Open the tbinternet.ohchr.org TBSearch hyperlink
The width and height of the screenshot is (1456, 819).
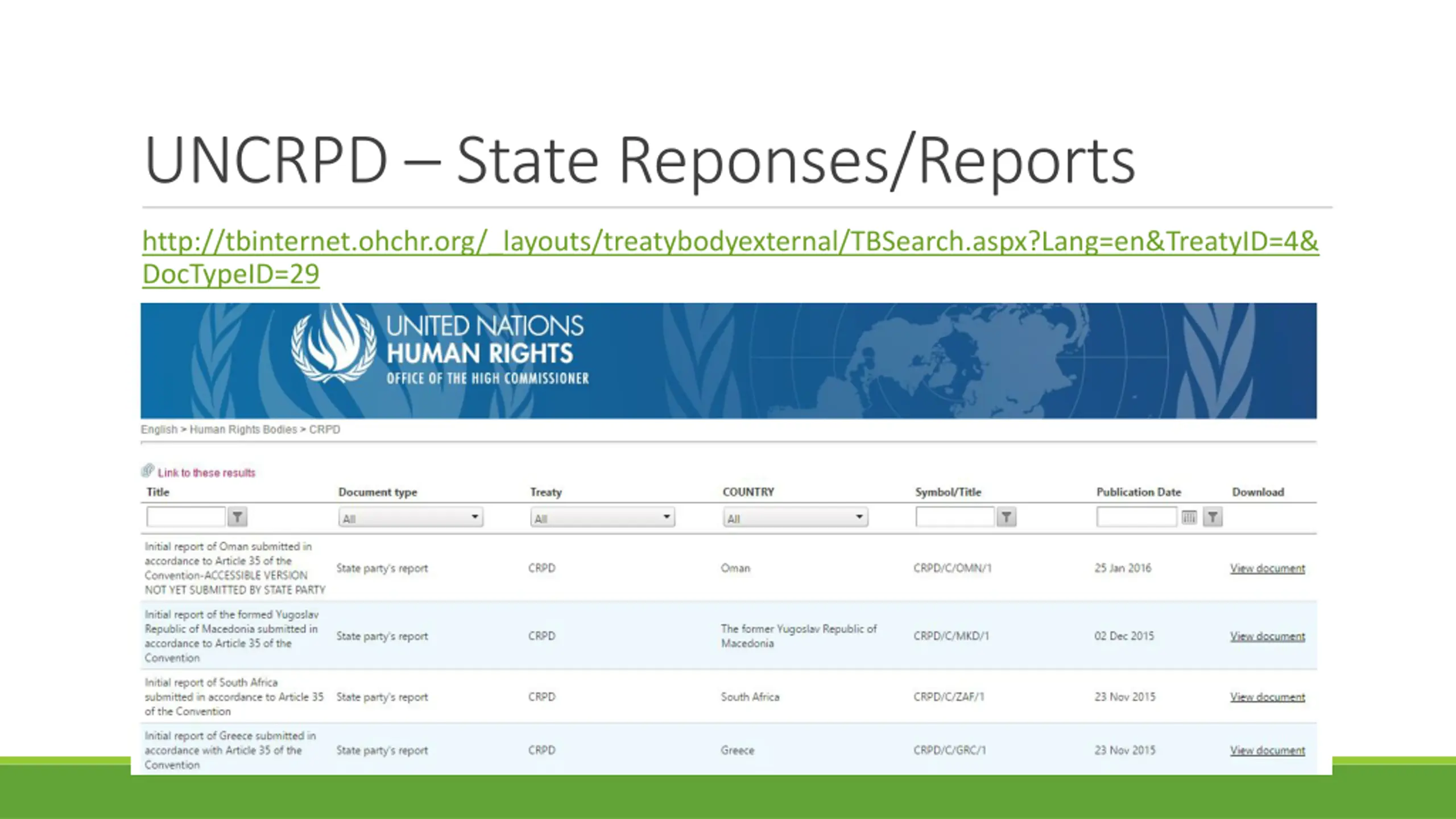730,257
